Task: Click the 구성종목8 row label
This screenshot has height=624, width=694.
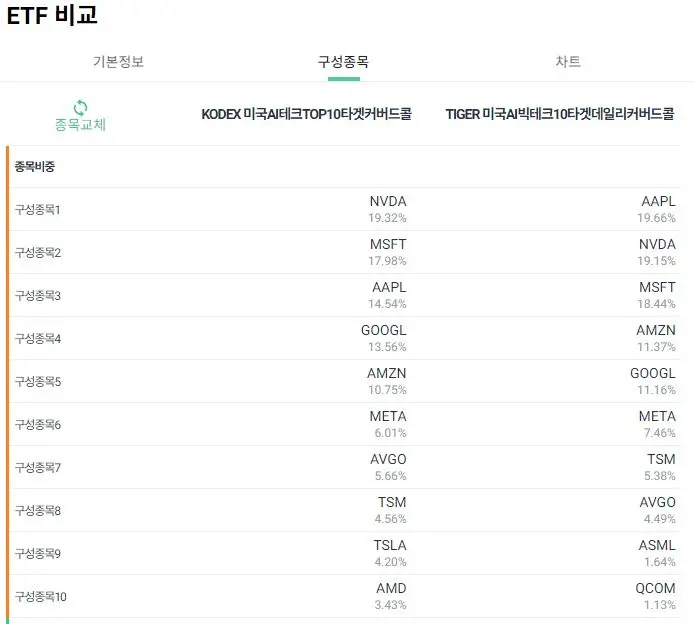Action: coord(38,511)
